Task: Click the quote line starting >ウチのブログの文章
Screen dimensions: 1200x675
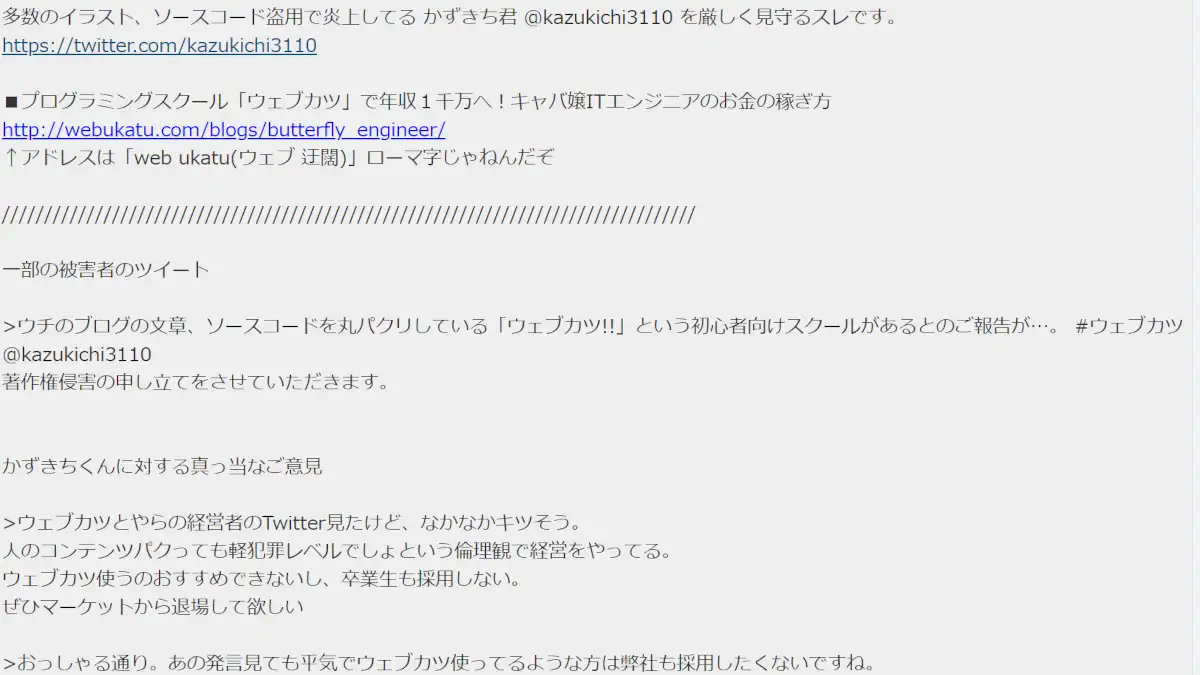Action: (593, 326)
